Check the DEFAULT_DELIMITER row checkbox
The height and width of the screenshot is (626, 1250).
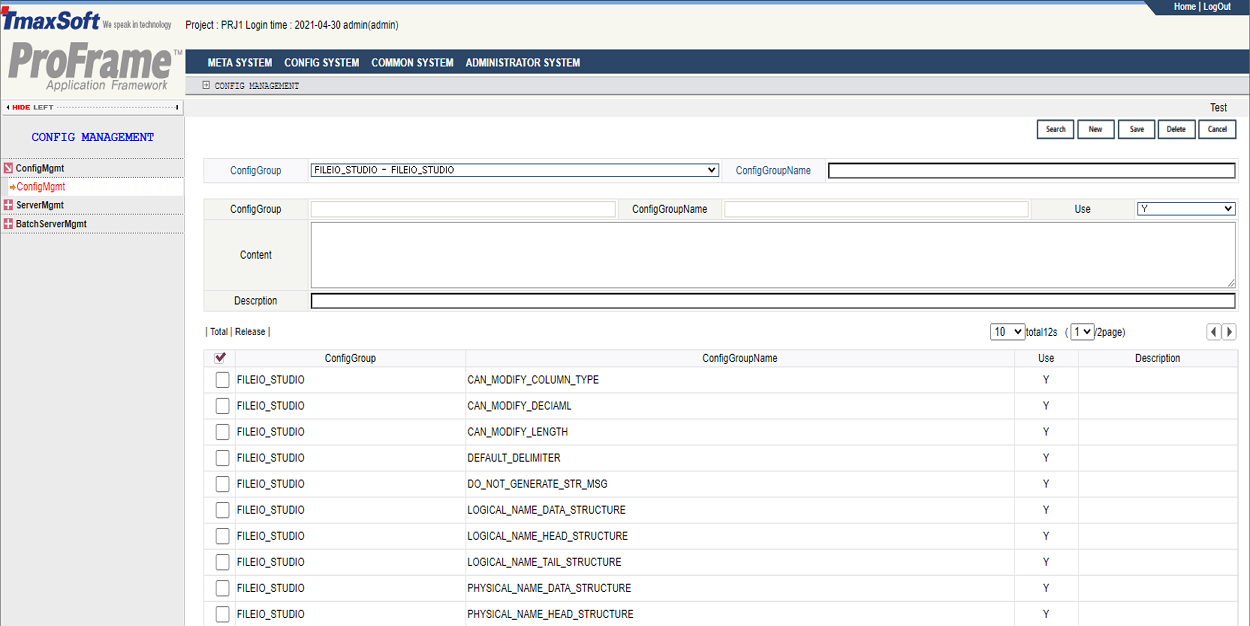(222, 458)
